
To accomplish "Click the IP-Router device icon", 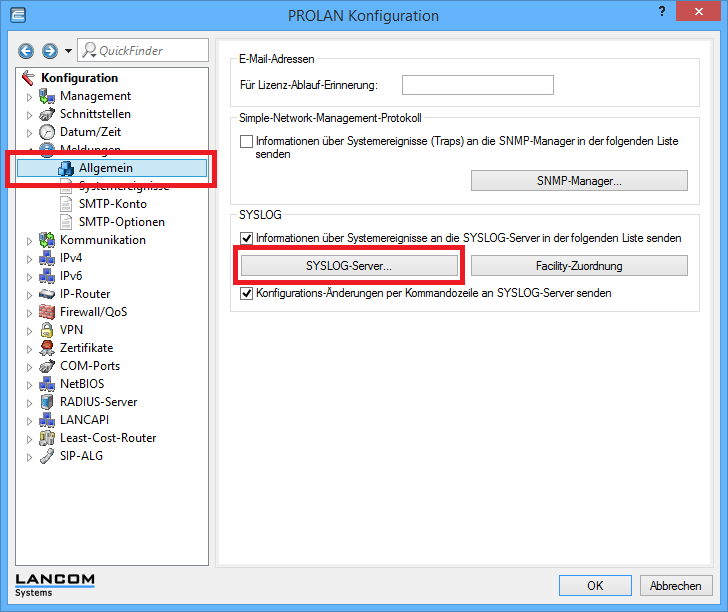I will pos(47,294).
